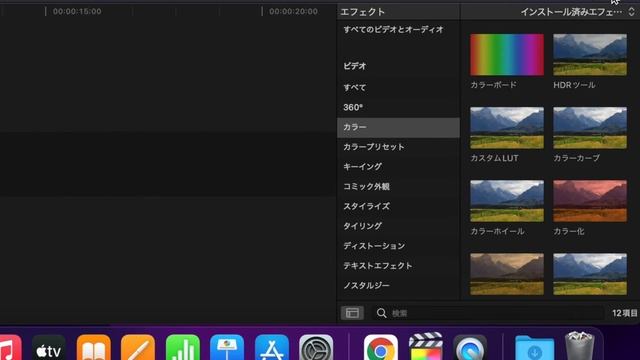Select すべてのビデオとオーディオ category
The width and height of the screenshot is (640, 360).
pyautogui.click(x=393, y=29)
